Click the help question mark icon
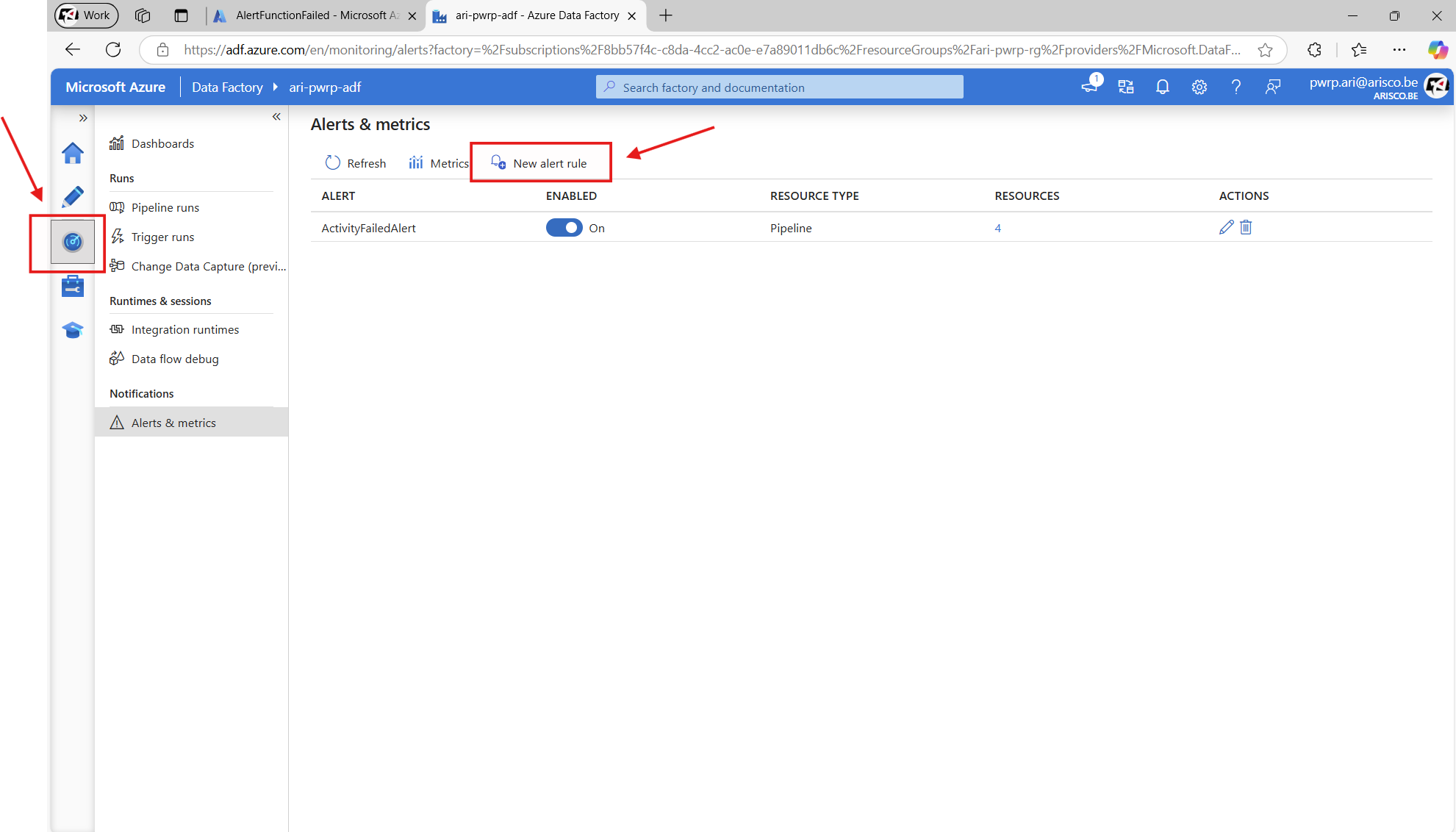The image size is (1456, 832). point(1236,87)
